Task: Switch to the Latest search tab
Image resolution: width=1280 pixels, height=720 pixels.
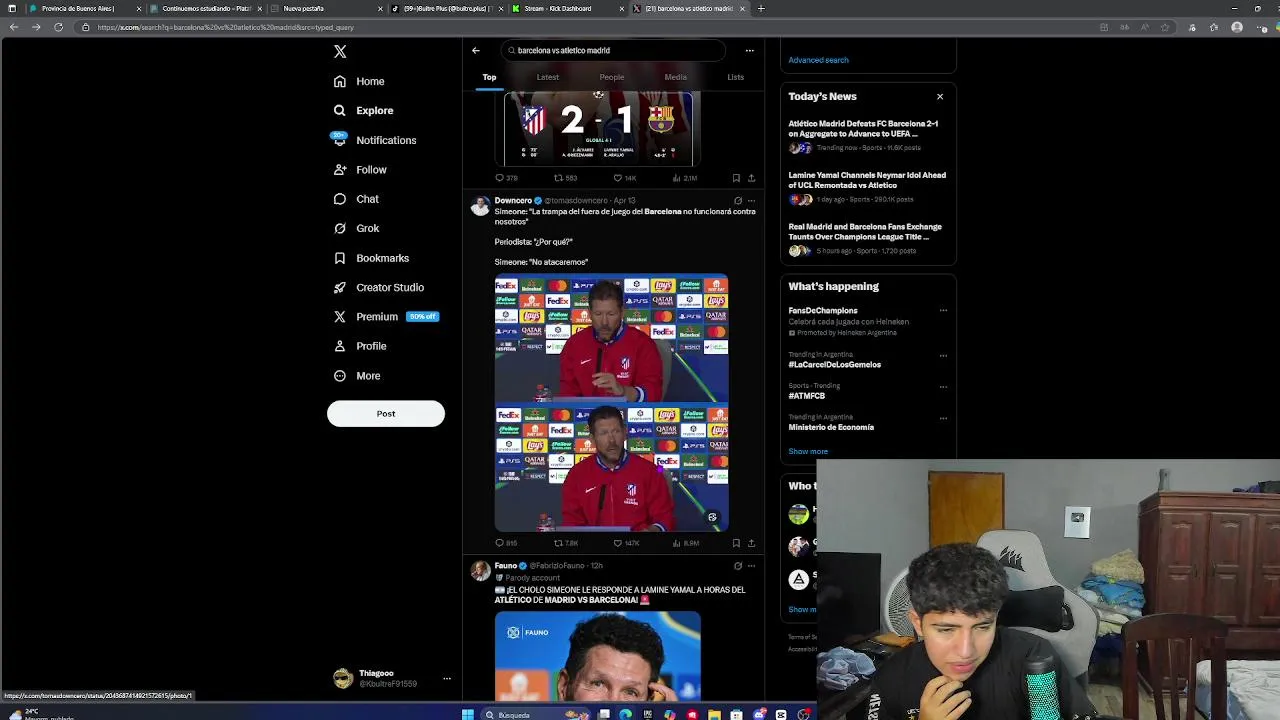Action: pyautogui.click(x=548, y=77)
